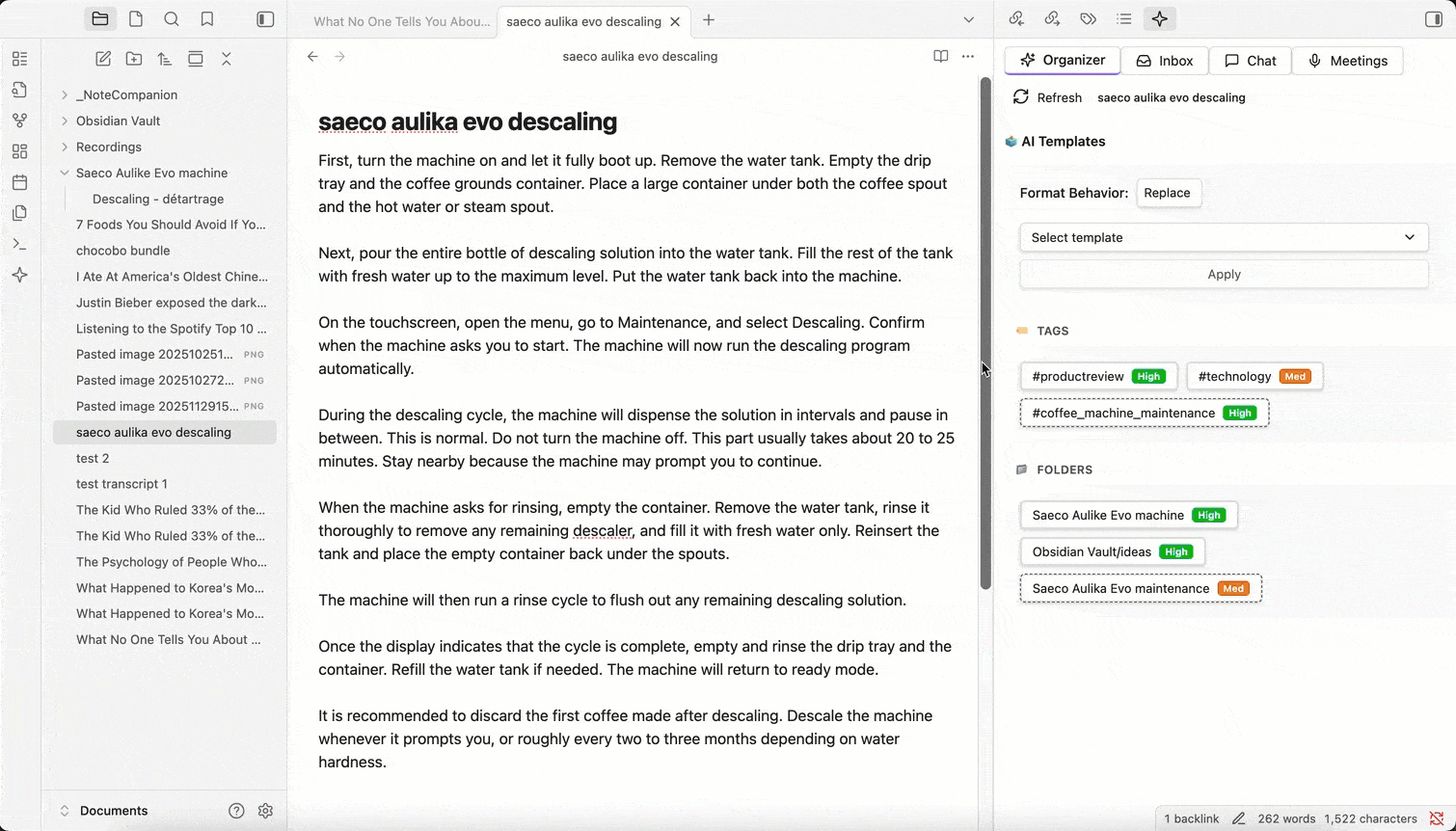Image resolution: width=1456 pixels, height=831 pixels.
Task: Expand the _NoteCompanion folder
Action: (65, 94)
